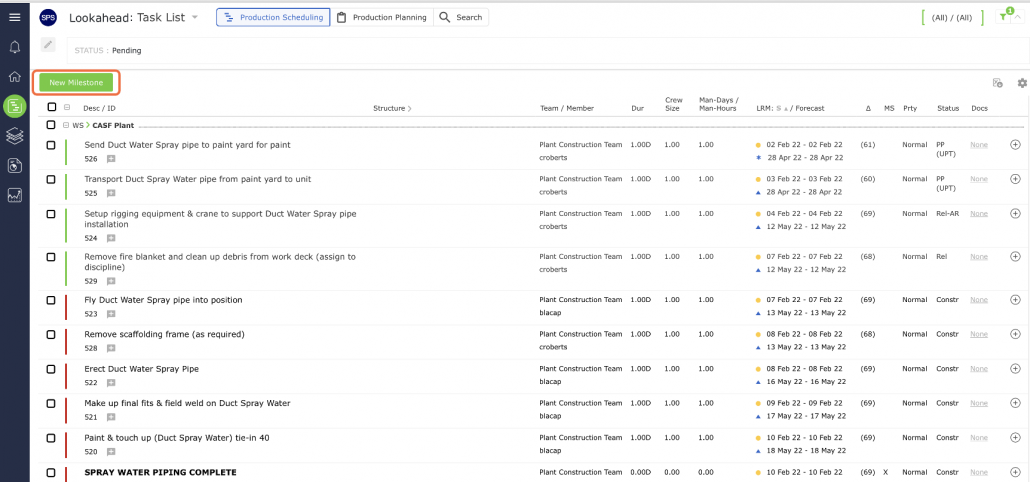
Task: Check the Transport Duct Spray Water pipe task
Action: point(51,179)
